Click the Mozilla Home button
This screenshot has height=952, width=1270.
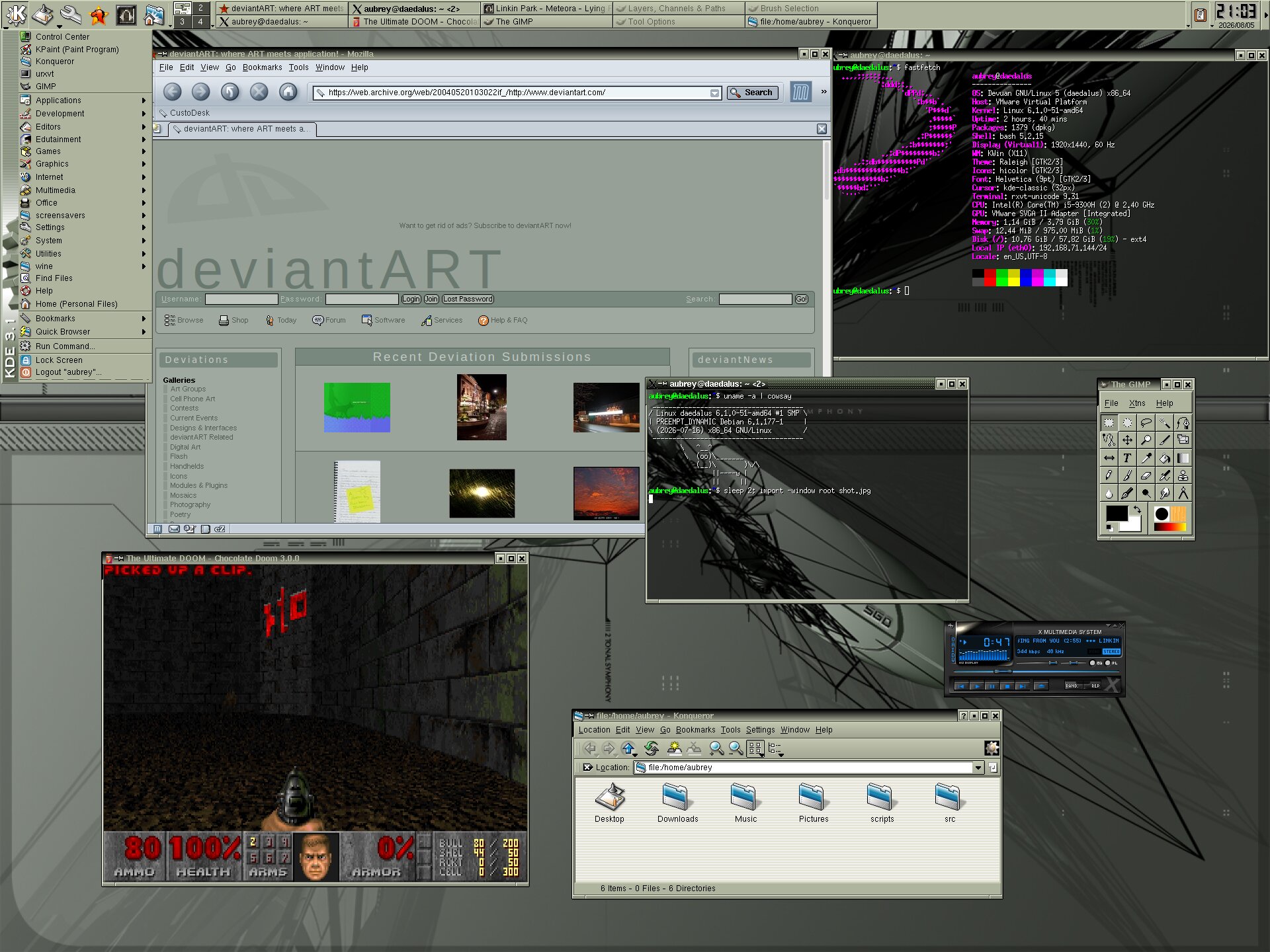(x=288, y=93)
